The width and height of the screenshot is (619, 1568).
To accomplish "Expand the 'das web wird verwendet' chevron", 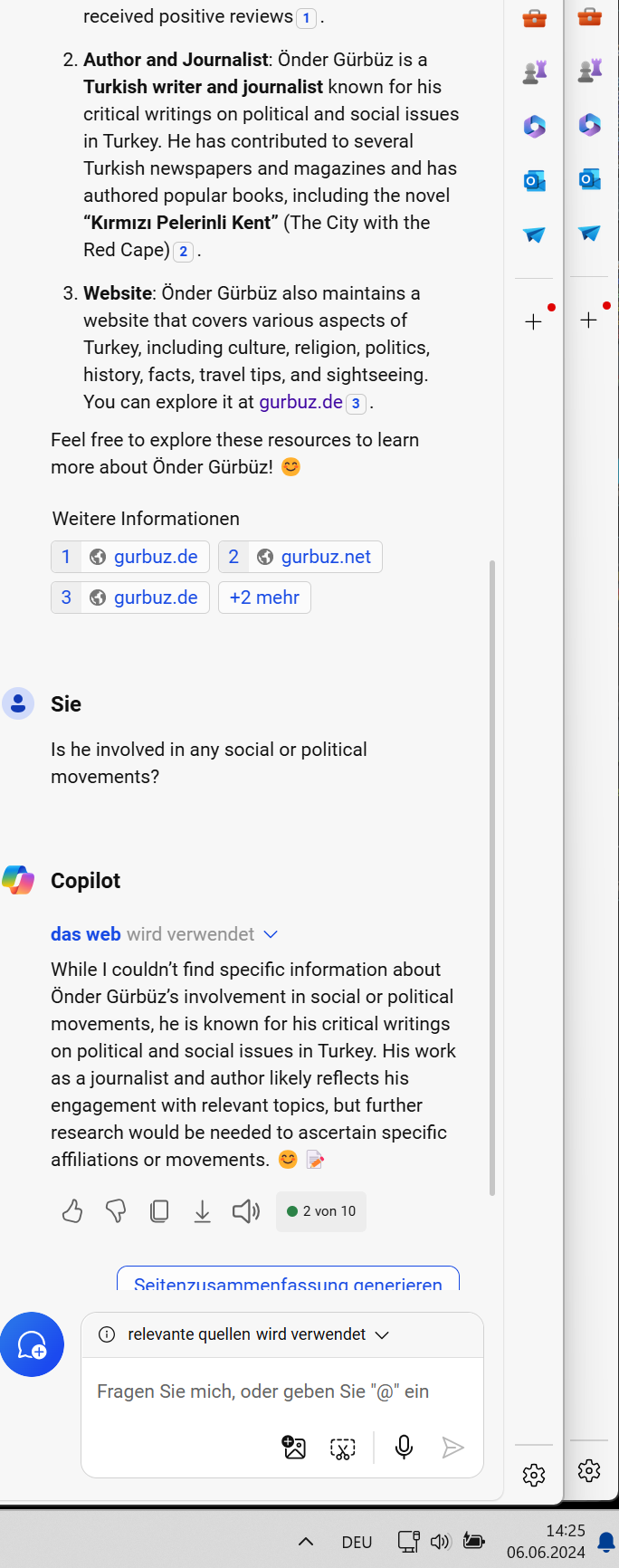I will (270, 934).
